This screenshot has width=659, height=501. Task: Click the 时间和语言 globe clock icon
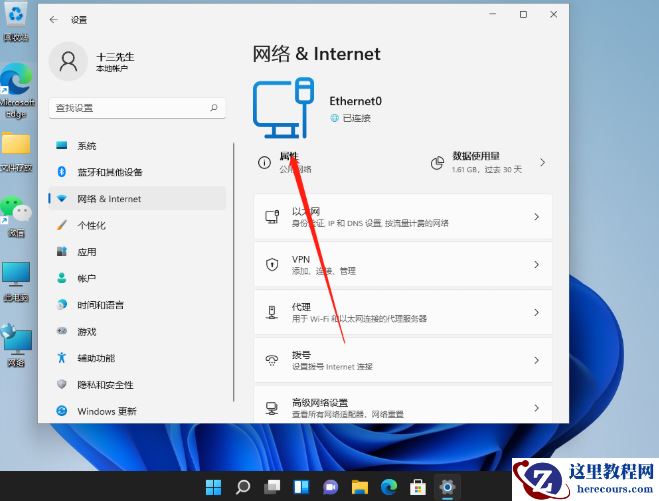[62, 304]
